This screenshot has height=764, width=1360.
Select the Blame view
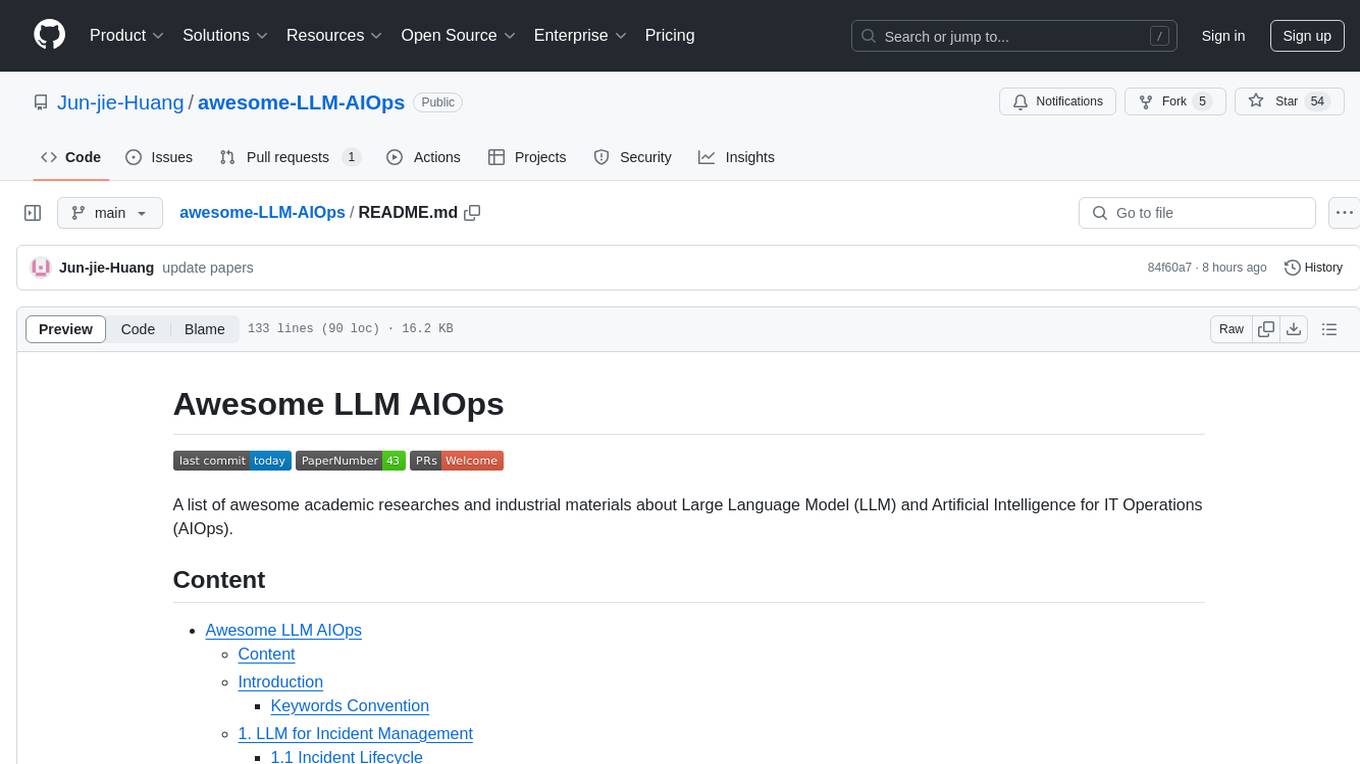(205, 329)
